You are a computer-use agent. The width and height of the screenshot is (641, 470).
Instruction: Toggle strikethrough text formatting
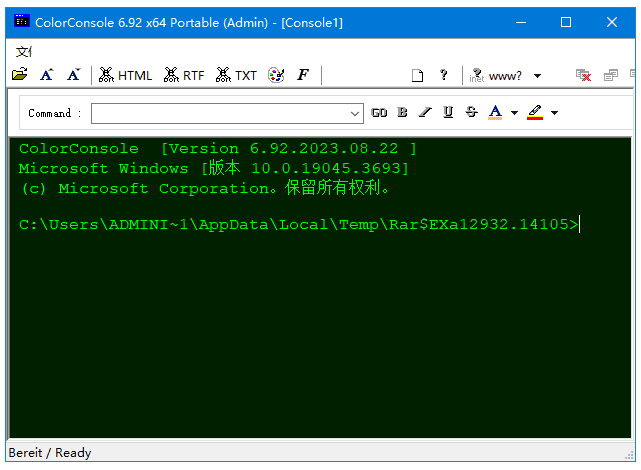tap(471, 113)
